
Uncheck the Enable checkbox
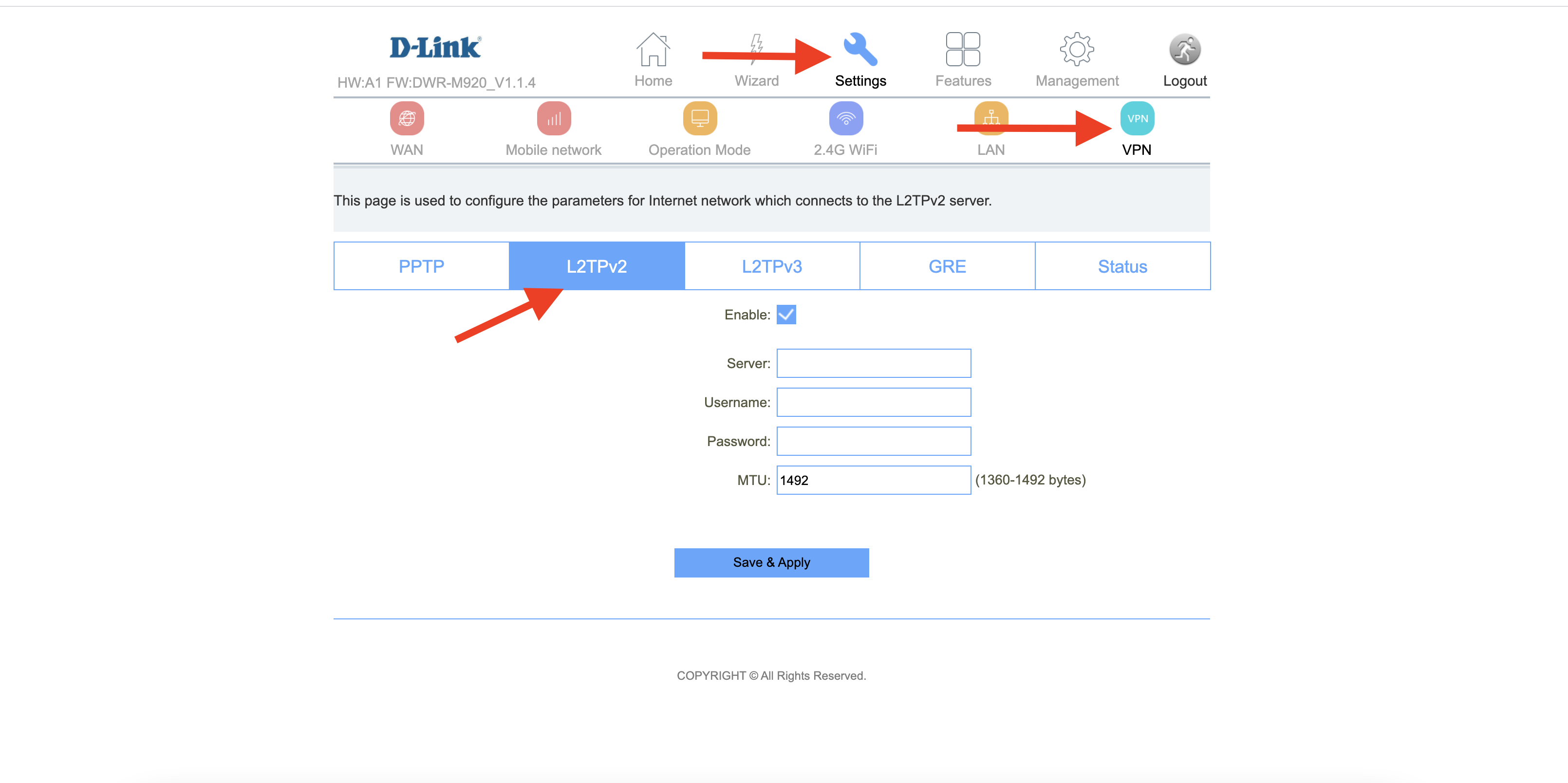tap(786, 315)
